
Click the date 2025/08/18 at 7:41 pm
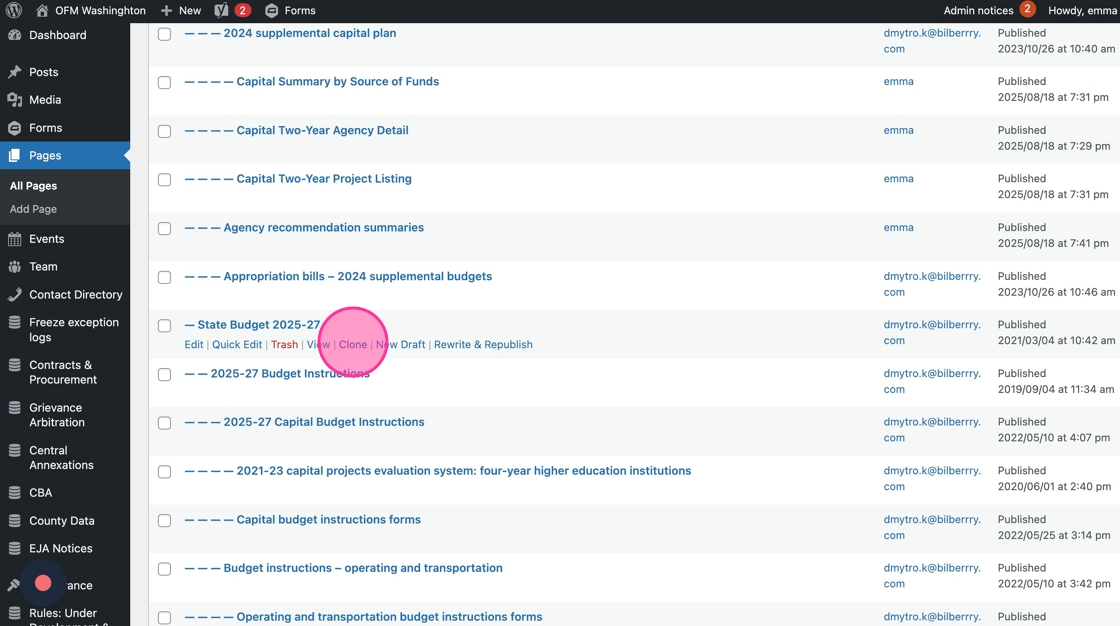pyautogui.click(x=1054, y=243)
